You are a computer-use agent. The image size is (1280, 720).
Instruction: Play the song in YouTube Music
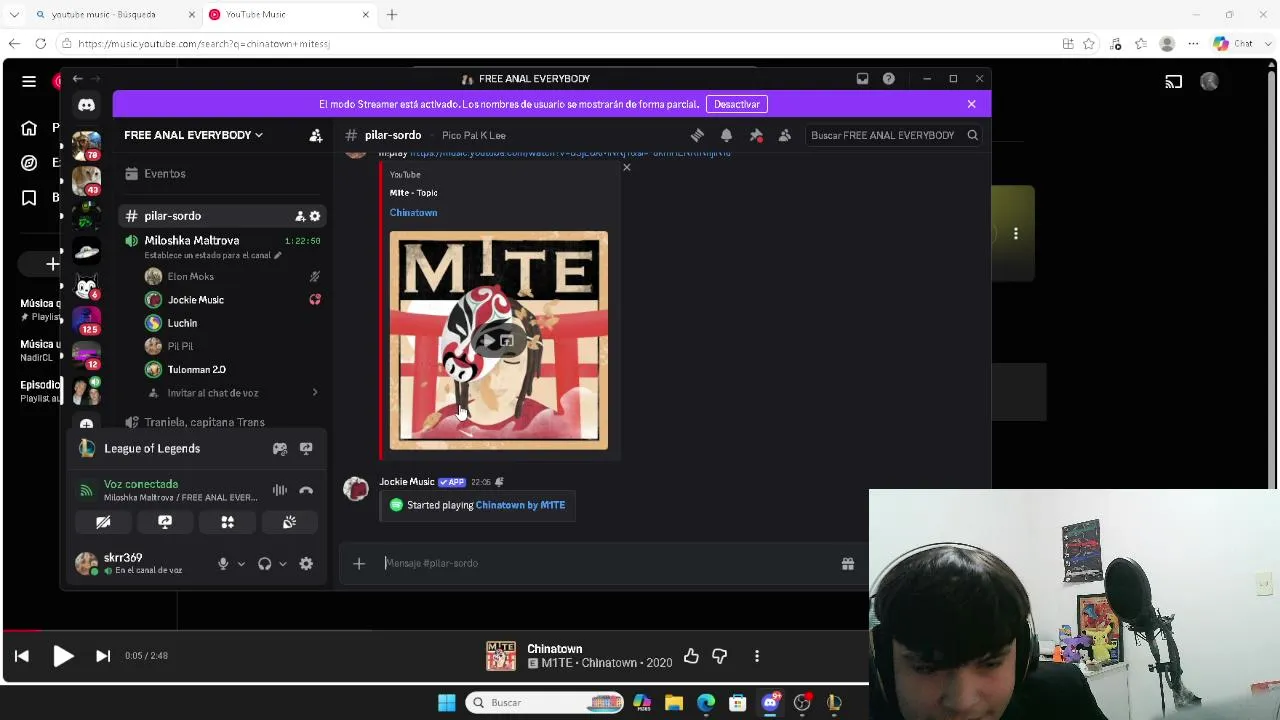pos(63,656)
